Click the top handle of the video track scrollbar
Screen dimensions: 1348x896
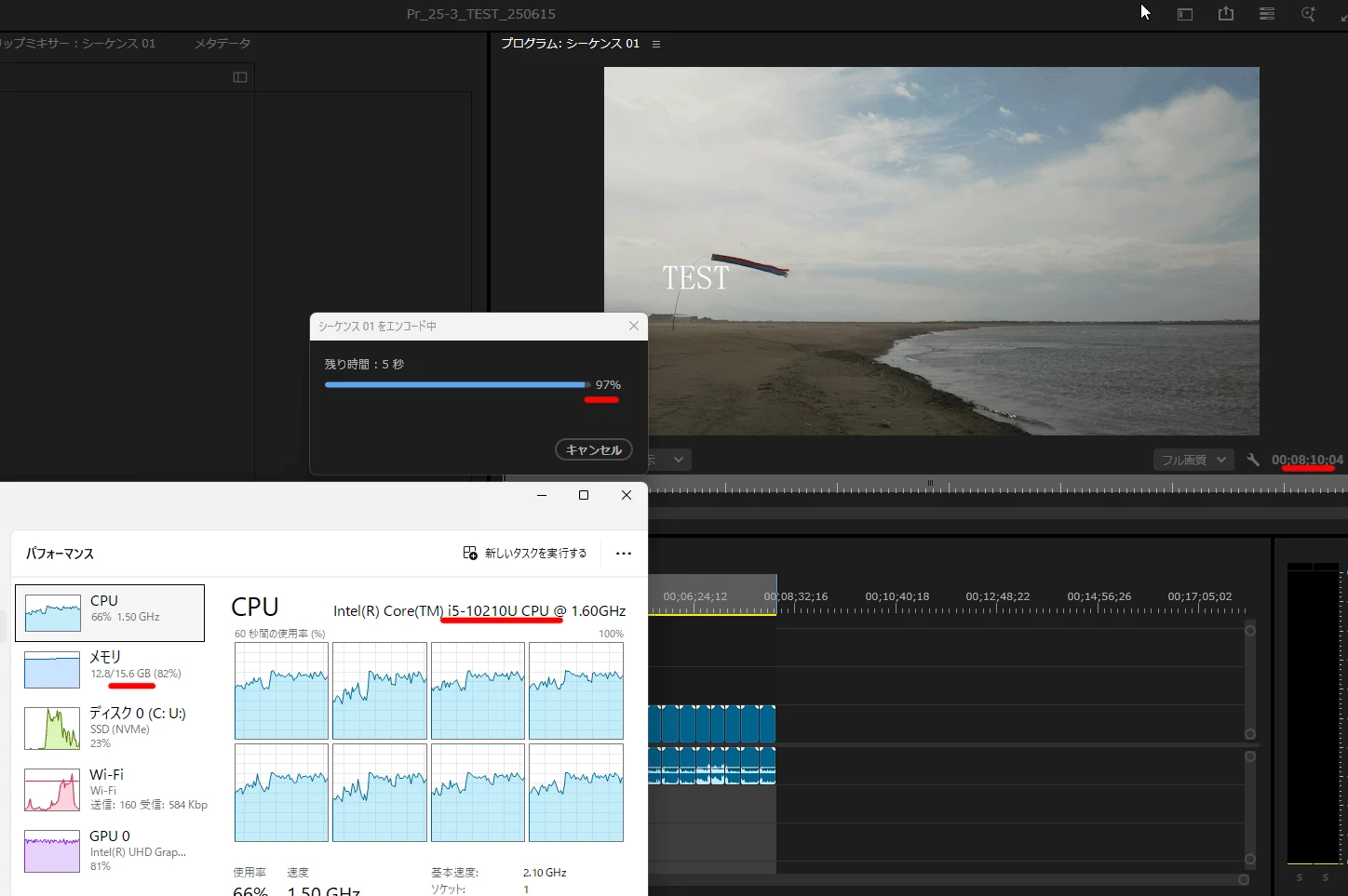[x=1250, y=631]
